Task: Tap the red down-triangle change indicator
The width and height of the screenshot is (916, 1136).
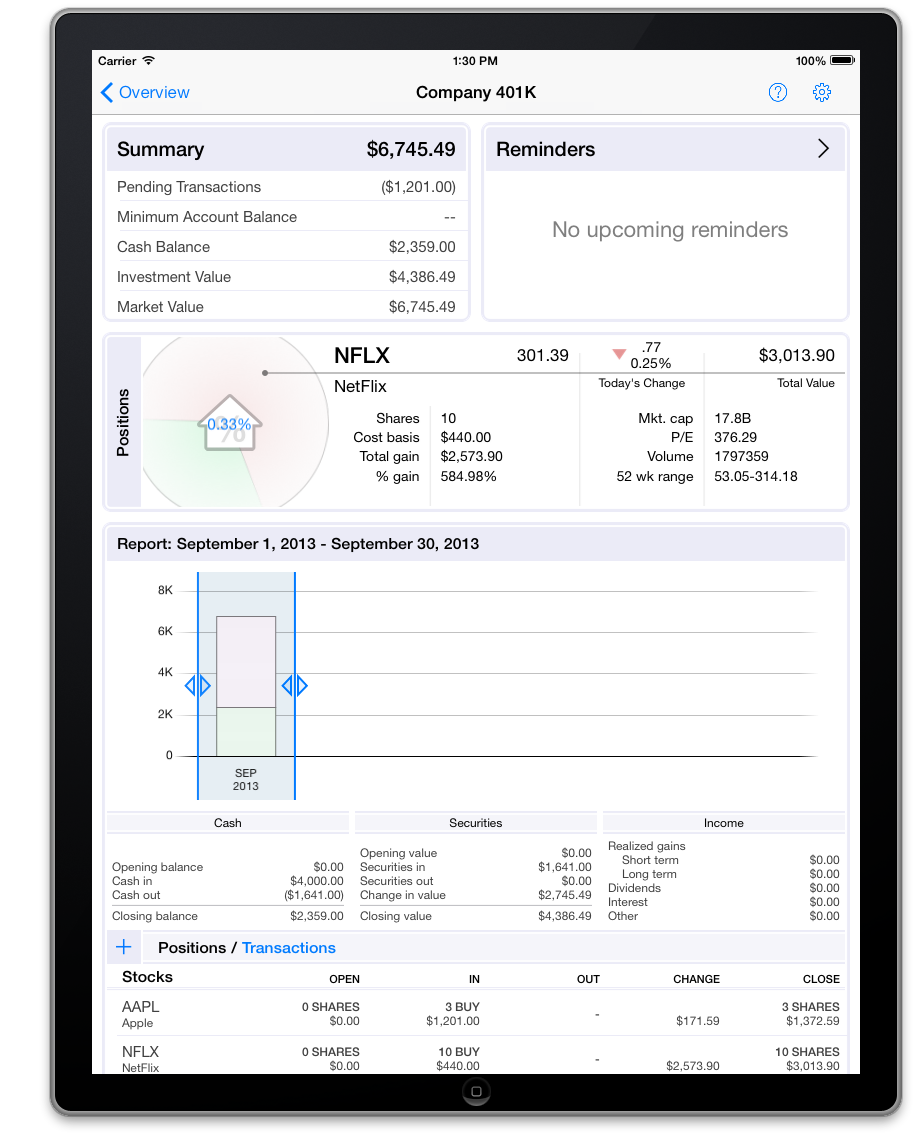Action: coord(619,354)
